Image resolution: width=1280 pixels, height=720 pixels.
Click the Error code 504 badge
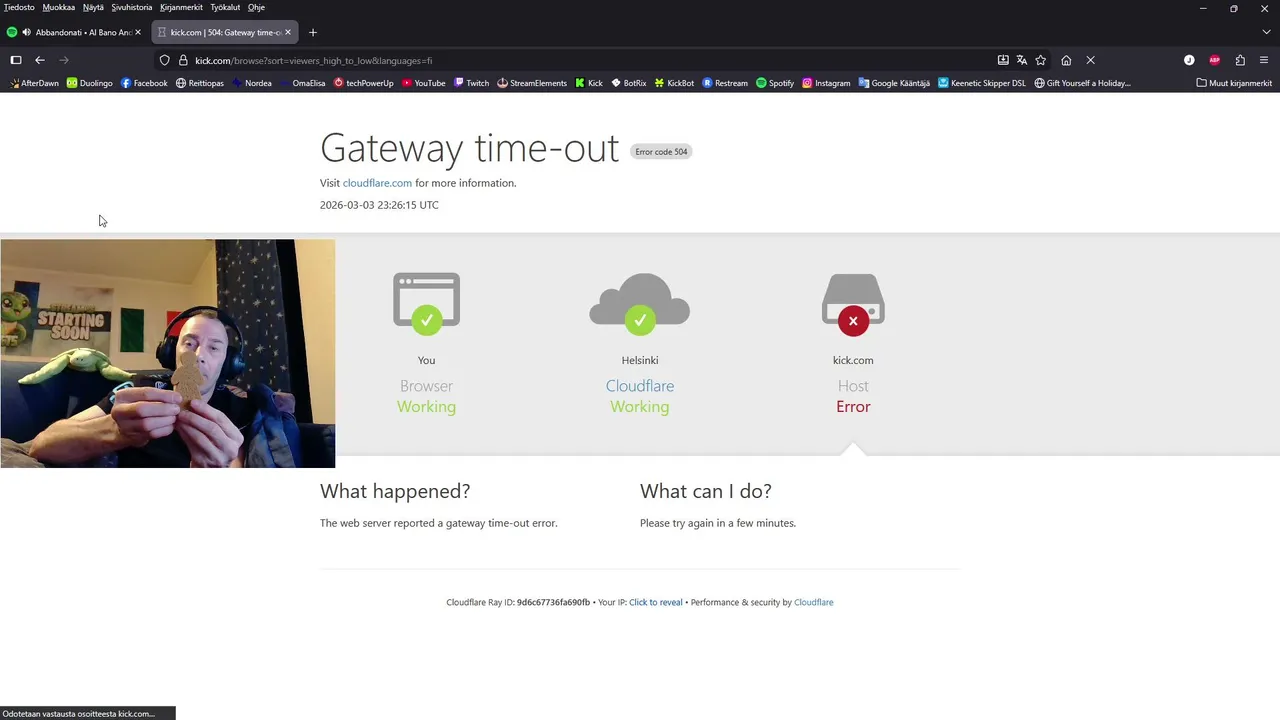[661, 151]
